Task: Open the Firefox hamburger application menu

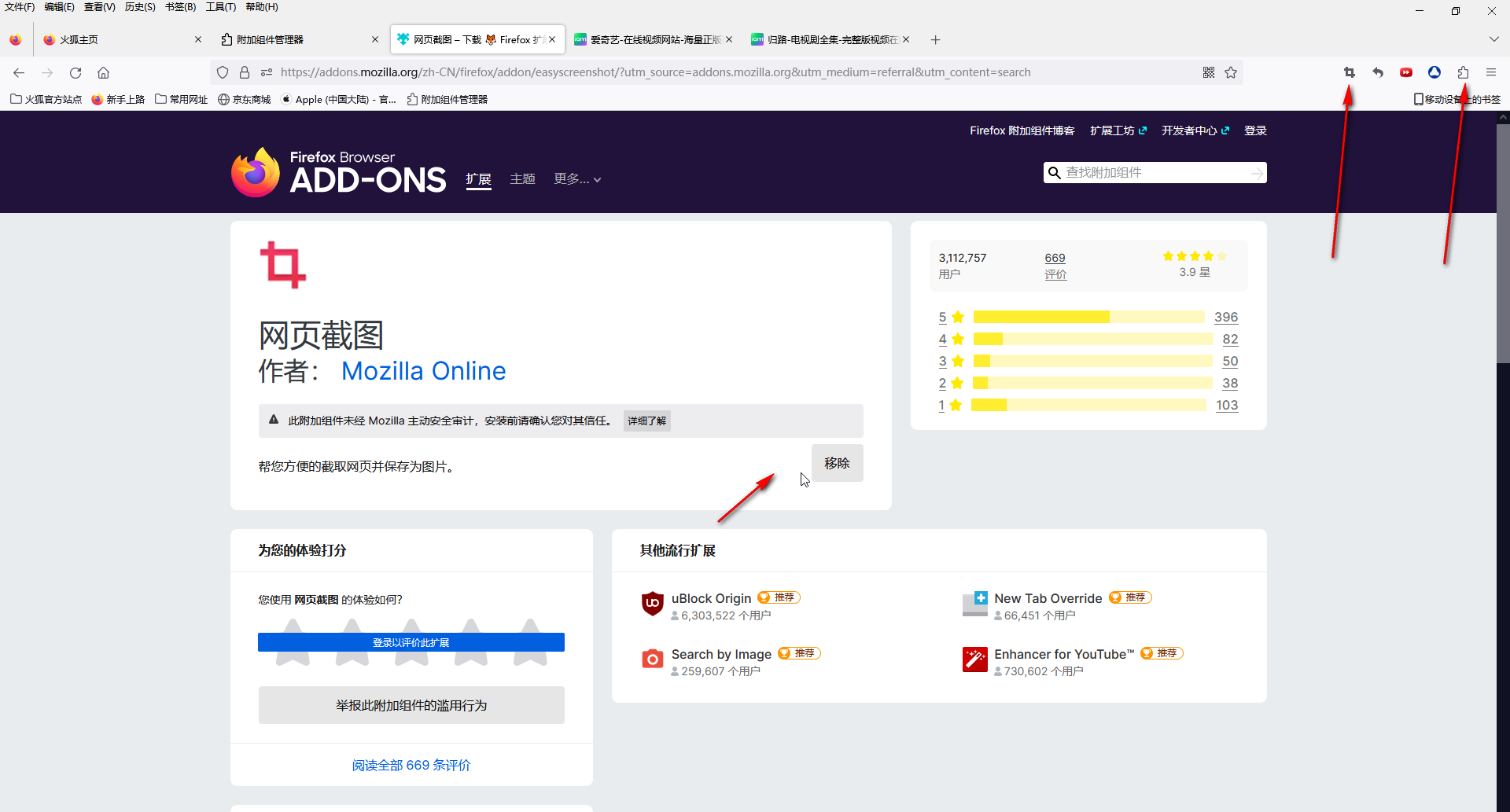Action: pyautogui.click(x=1491, y=72)
